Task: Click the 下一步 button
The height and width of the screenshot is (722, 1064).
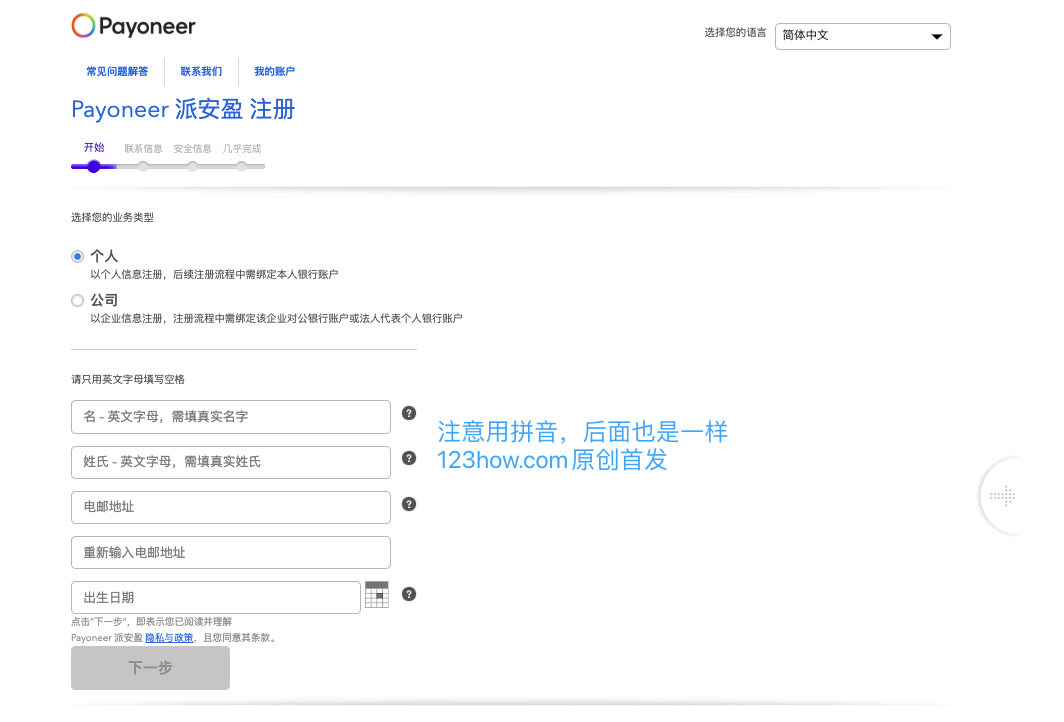Action: click(x=150, y=668)
